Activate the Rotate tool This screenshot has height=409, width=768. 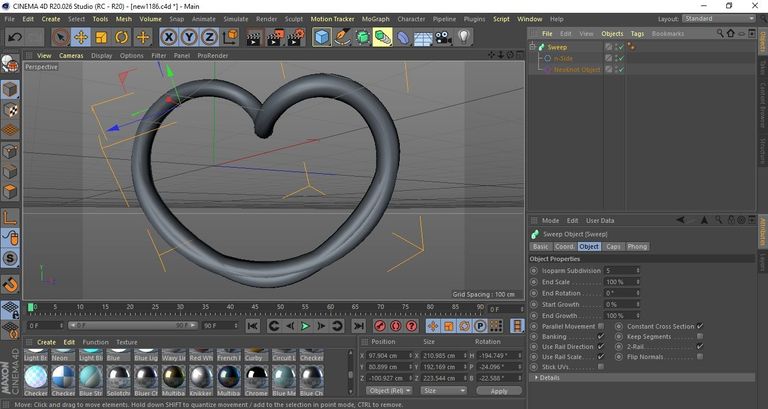pos(121,37)
